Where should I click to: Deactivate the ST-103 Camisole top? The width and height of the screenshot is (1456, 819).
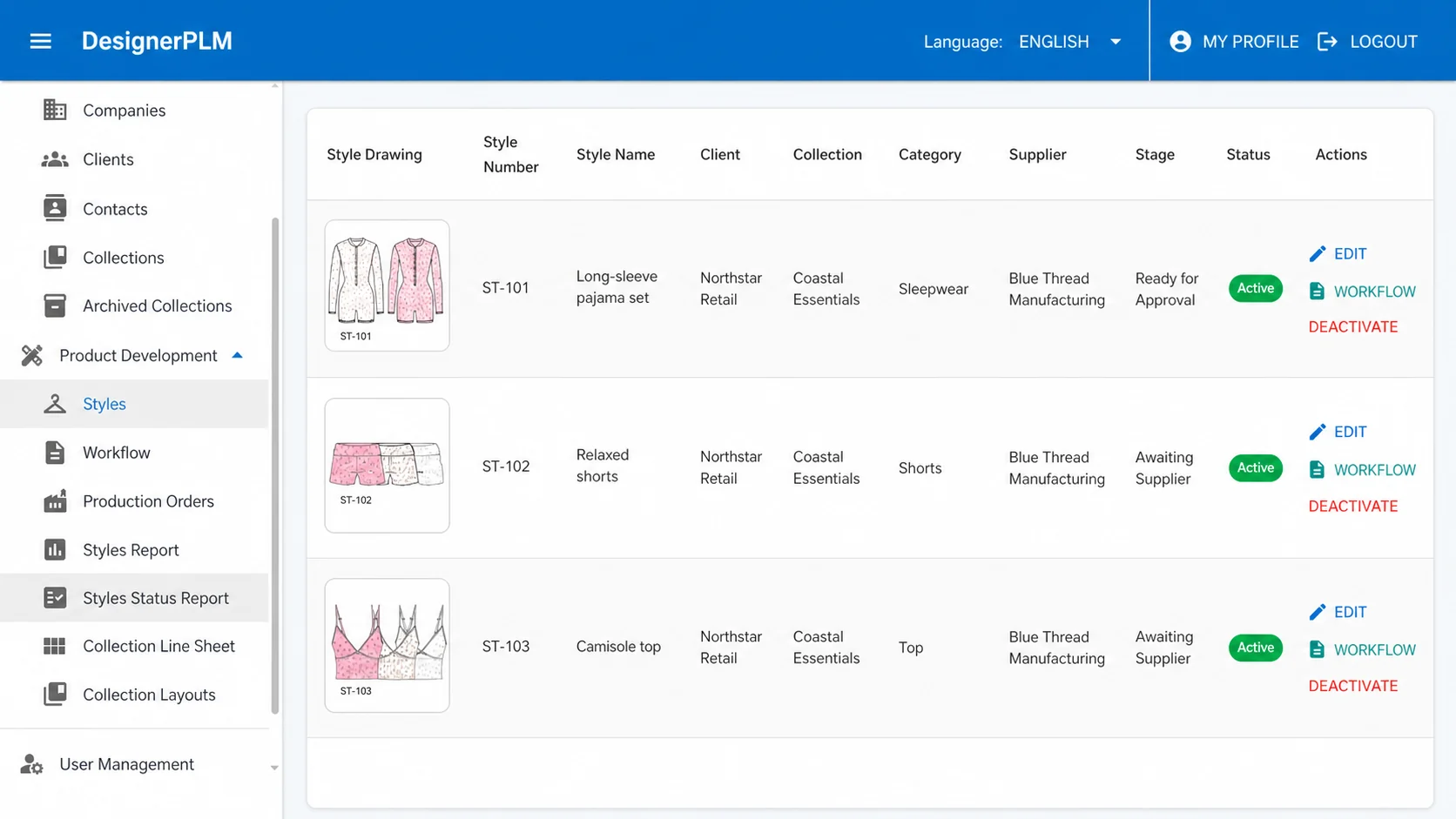[1353, 686]
